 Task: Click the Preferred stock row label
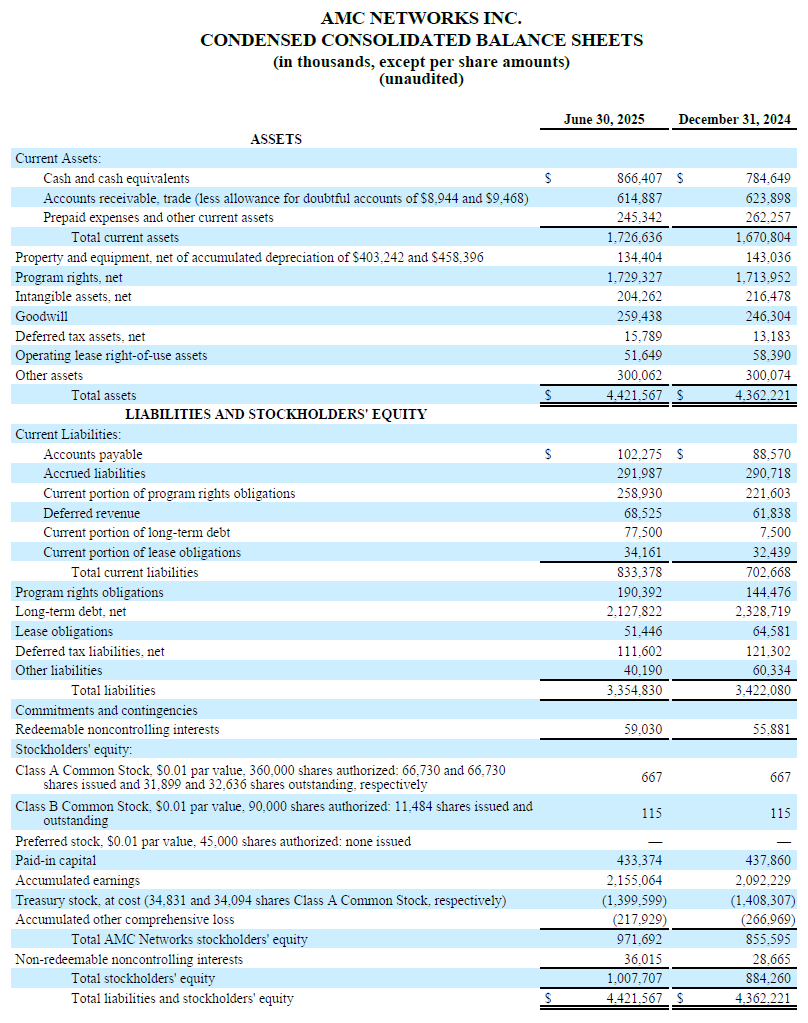point(213,842)
